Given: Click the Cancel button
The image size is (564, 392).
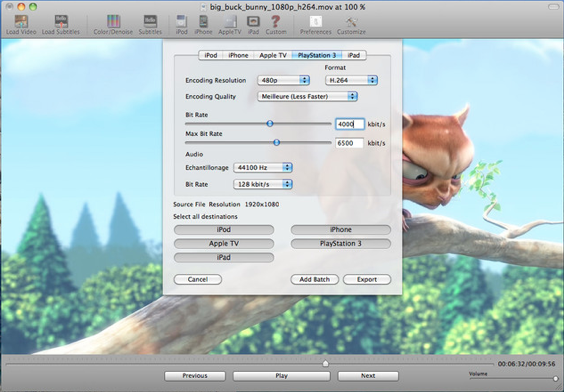Looking at the screenshot, I should tap(198, 279).
